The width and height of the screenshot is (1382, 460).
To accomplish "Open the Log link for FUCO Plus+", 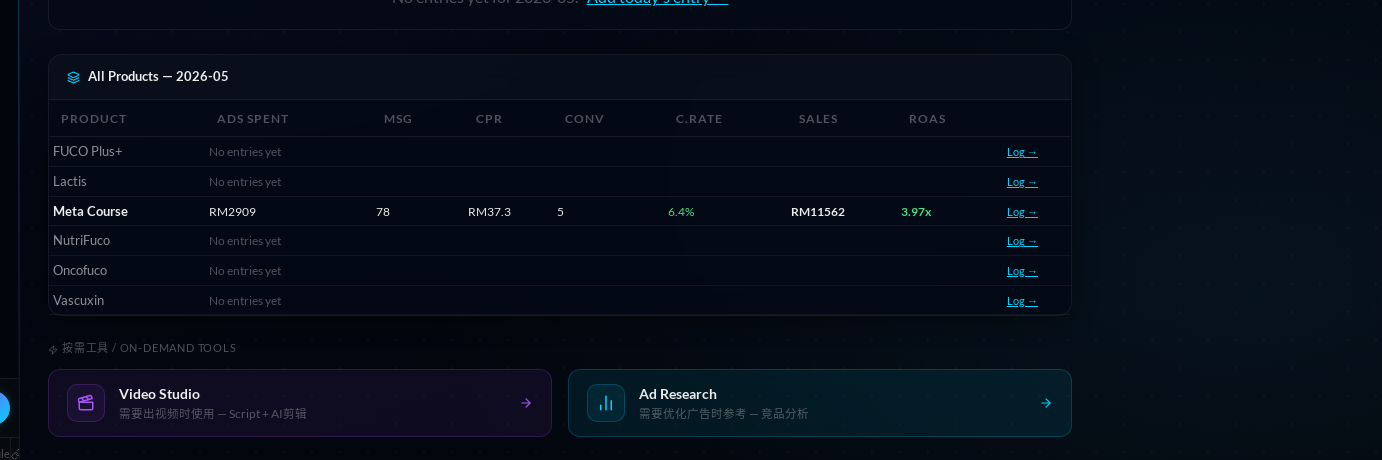I will click(1022, 152).
